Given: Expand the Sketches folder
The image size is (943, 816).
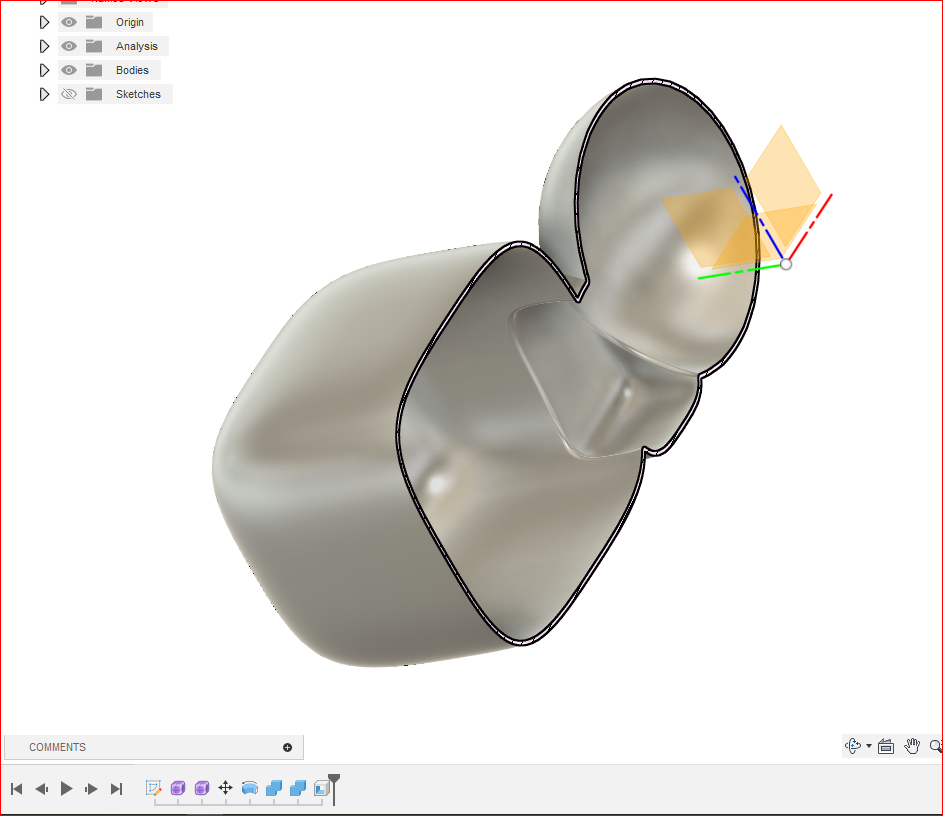Looking at the screenshot, I should (44, 94).
